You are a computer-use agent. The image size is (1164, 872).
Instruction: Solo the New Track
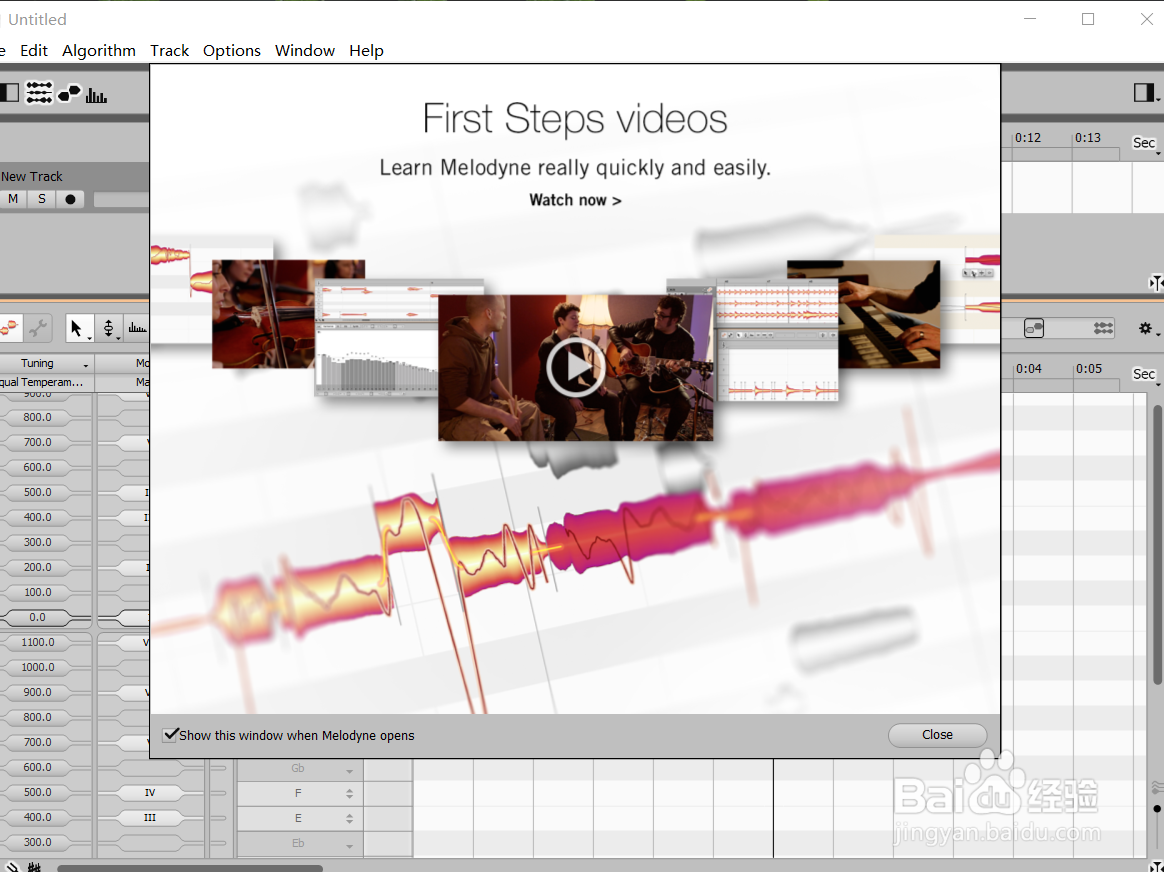[x=42, y=199]
